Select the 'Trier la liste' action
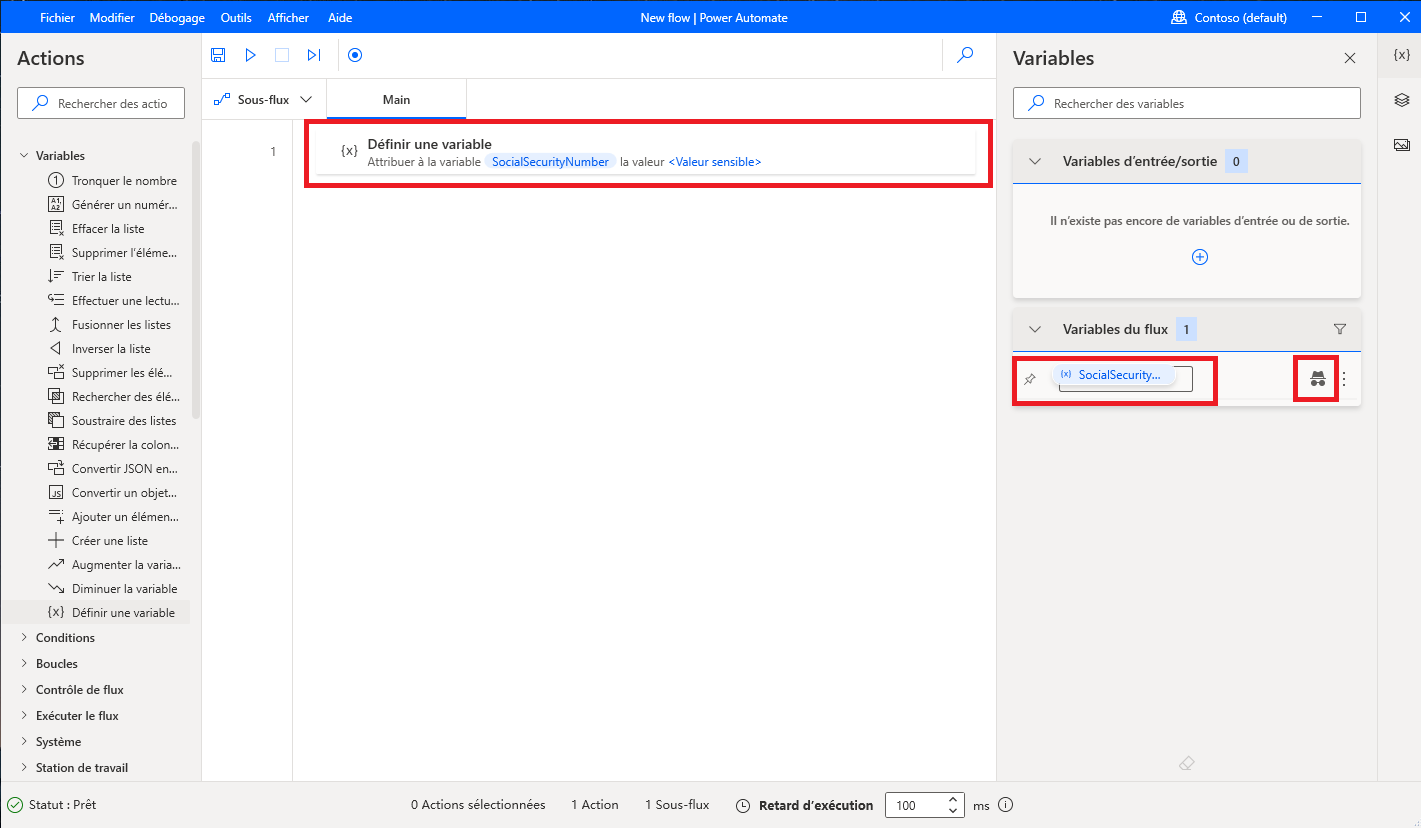 [90, 277]
